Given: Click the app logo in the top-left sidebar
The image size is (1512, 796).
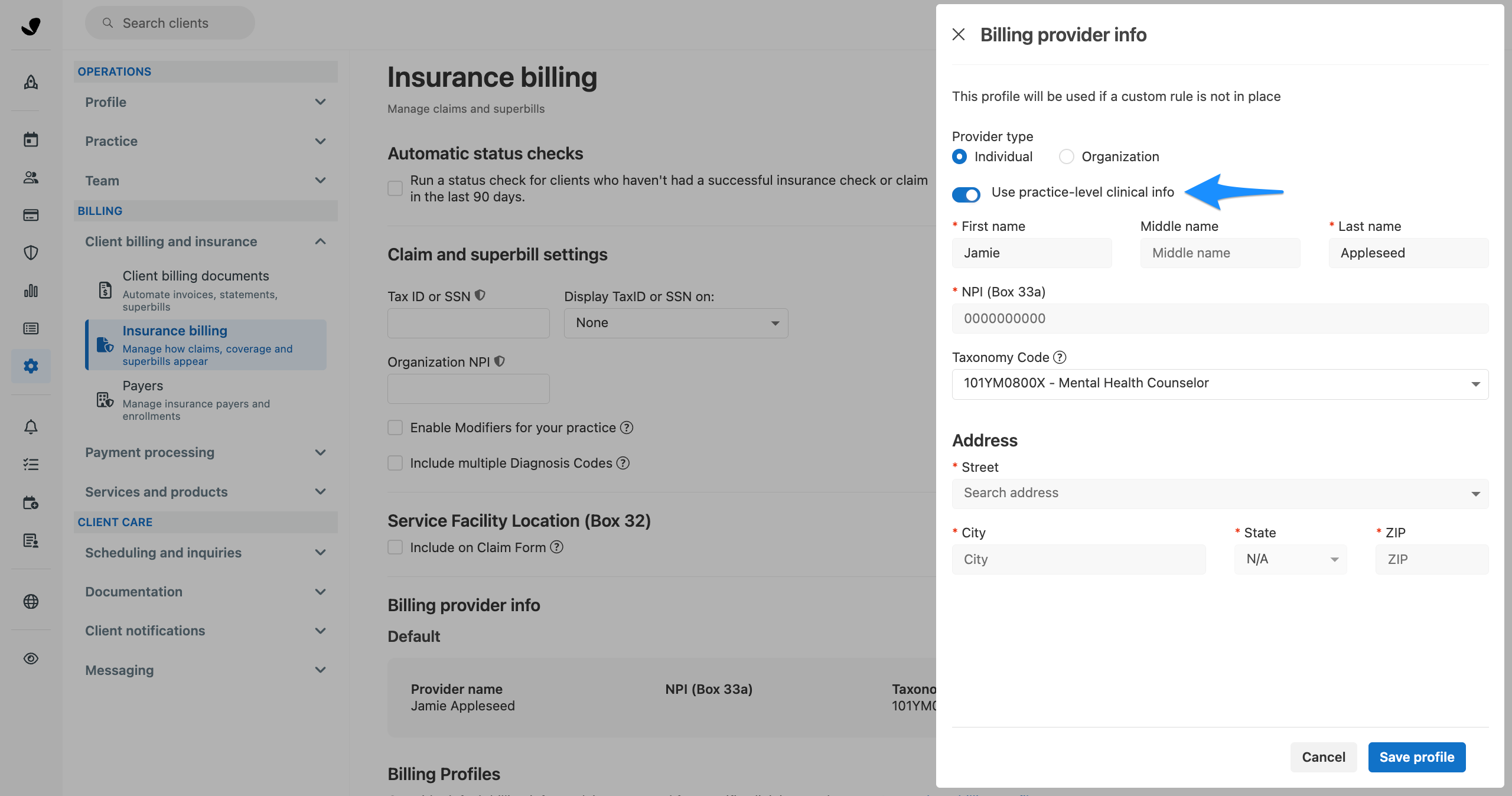Looking at the screenshot, I should (31, 25).
